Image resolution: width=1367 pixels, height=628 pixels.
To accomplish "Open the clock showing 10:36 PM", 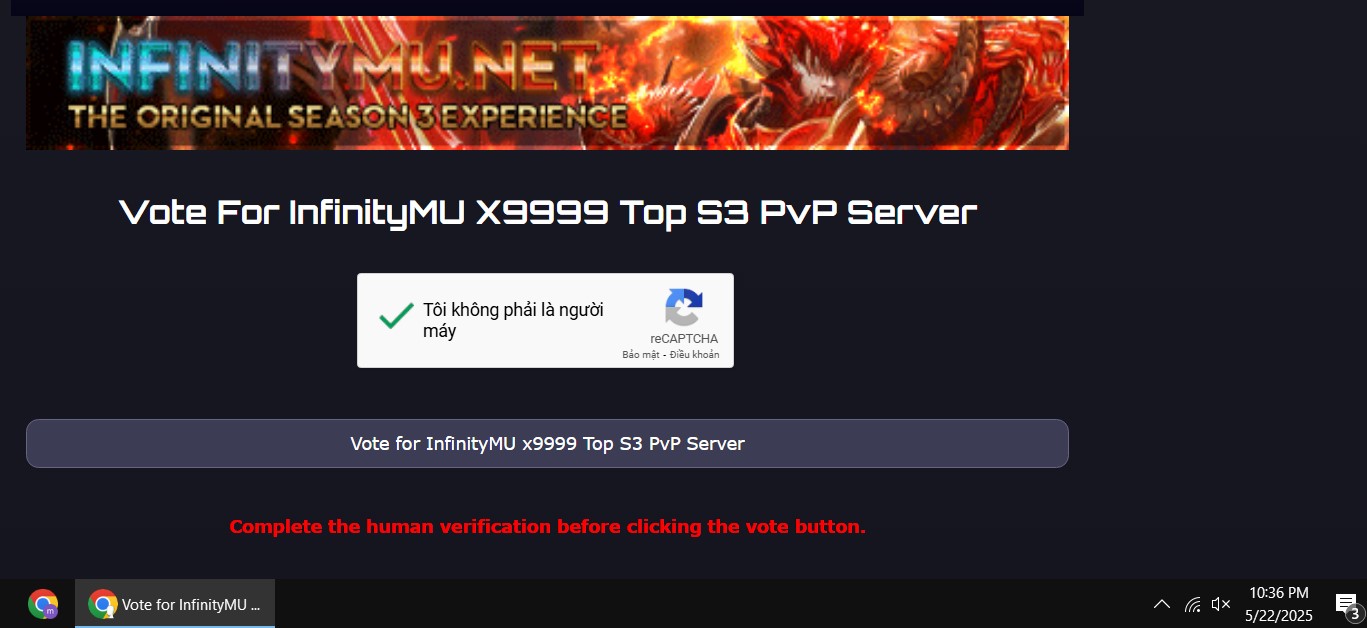I will tap(1278, 593).
